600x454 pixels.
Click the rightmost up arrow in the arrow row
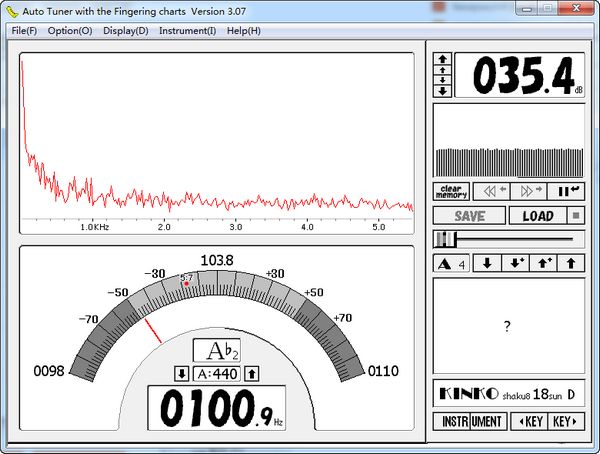pos(570,264)
